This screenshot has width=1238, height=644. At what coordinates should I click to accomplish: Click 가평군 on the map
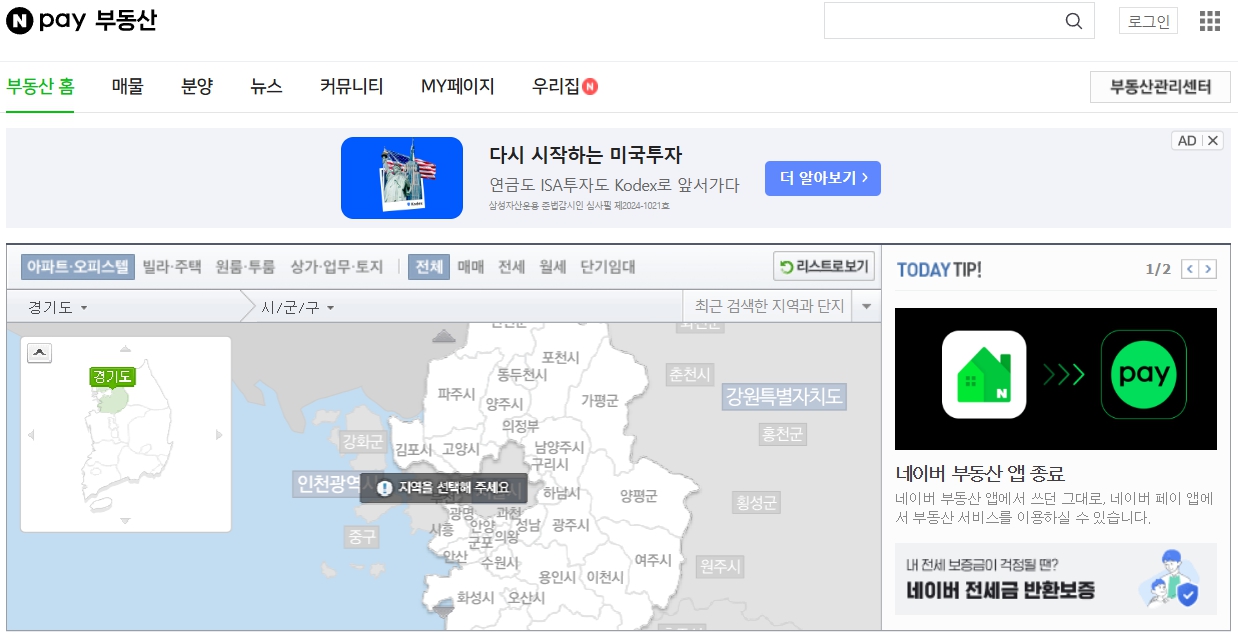click(x=600, y=400)
